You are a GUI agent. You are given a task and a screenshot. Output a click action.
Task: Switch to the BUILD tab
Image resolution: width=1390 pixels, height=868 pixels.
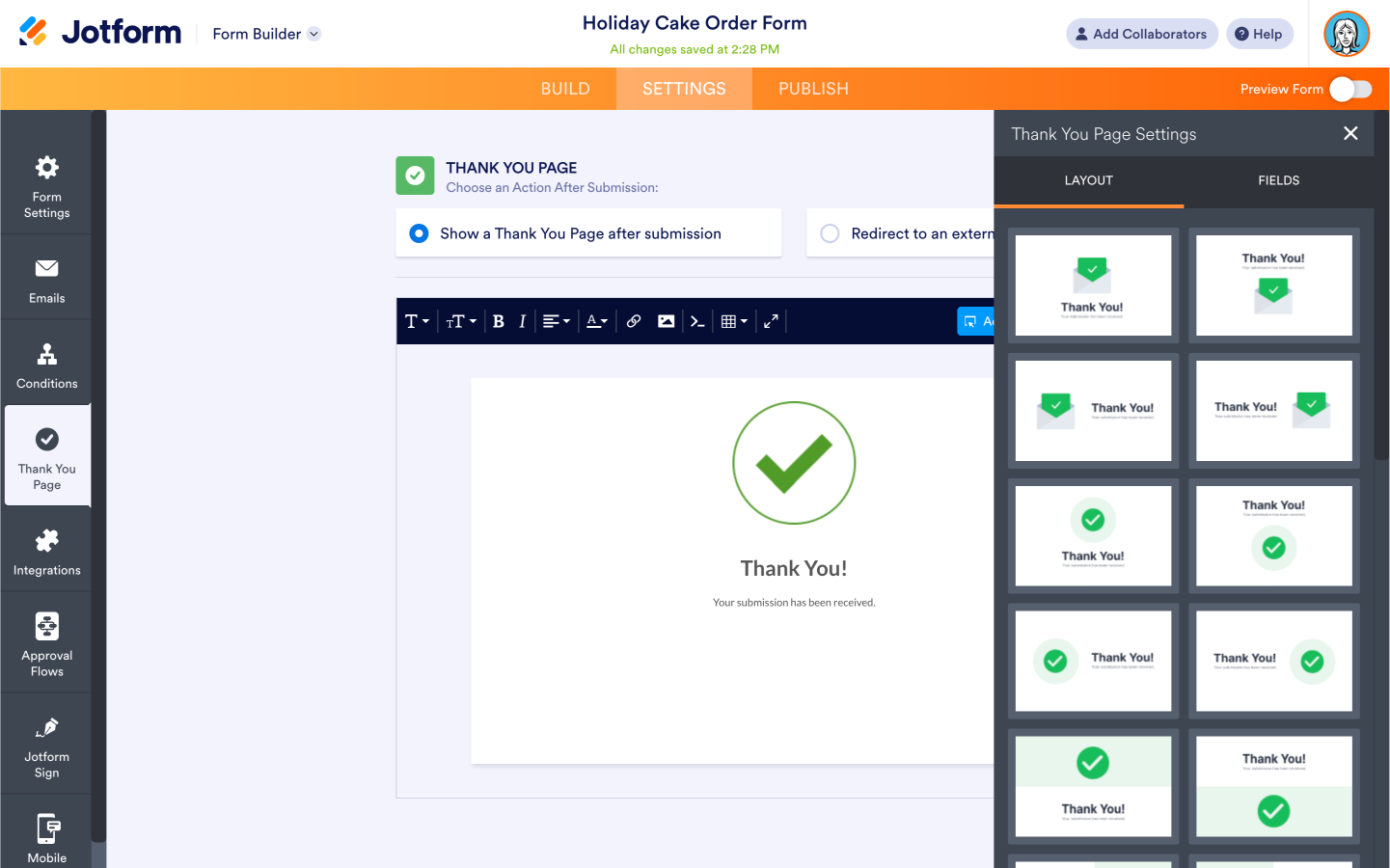coord(565,89)
